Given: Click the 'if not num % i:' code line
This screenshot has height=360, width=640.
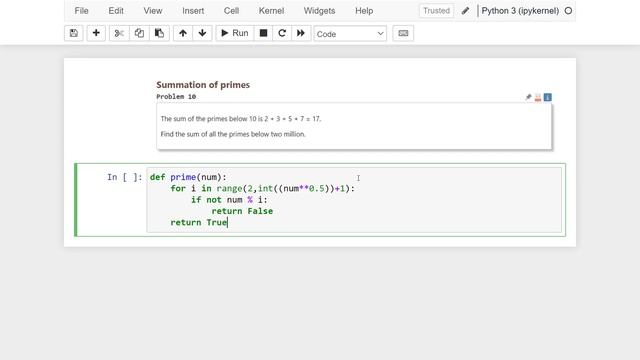Looking at the screenshot, I should [x=229, y=200].
